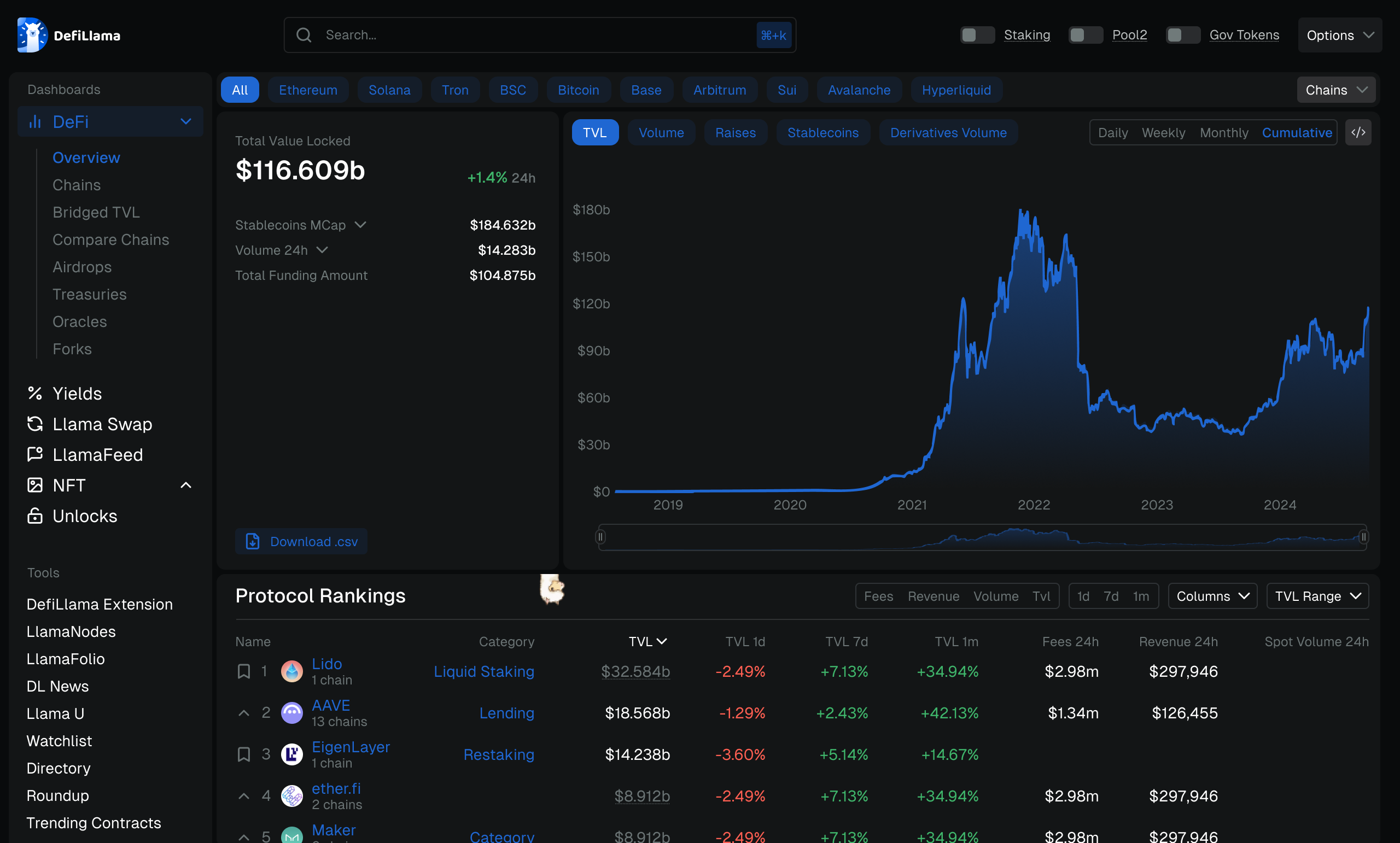The width and height of the screenshot is (1400, 843).
Task: Open the TVL Range dropdown
Action: pos(1317,596)
